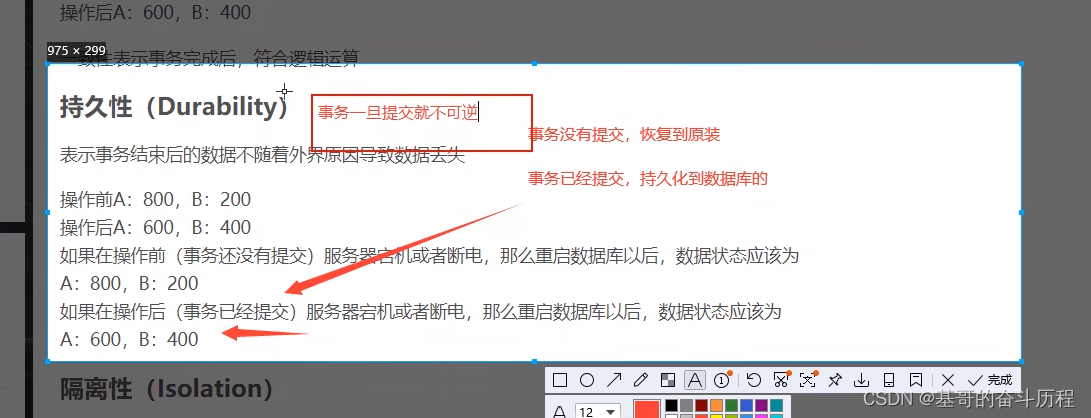Choose the black color swatch
The height and width of the screenshot is (418, 1091).
(x=671, y=405)
